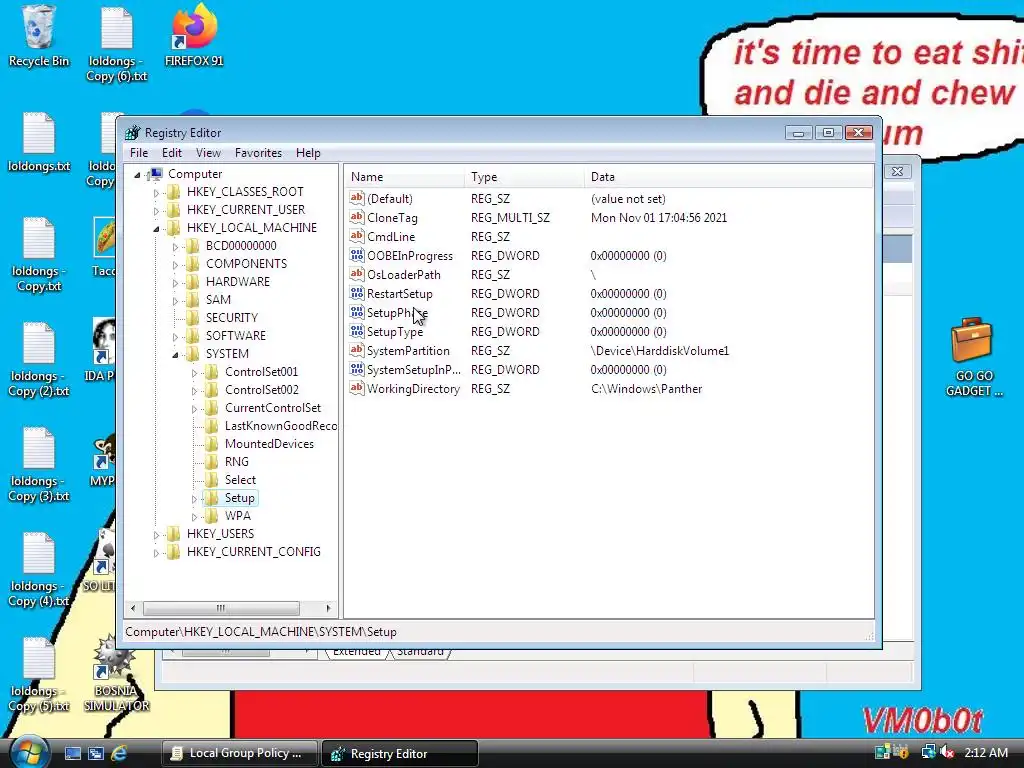Click the OOBEInProgress DWORD value icon

point(357,255)
